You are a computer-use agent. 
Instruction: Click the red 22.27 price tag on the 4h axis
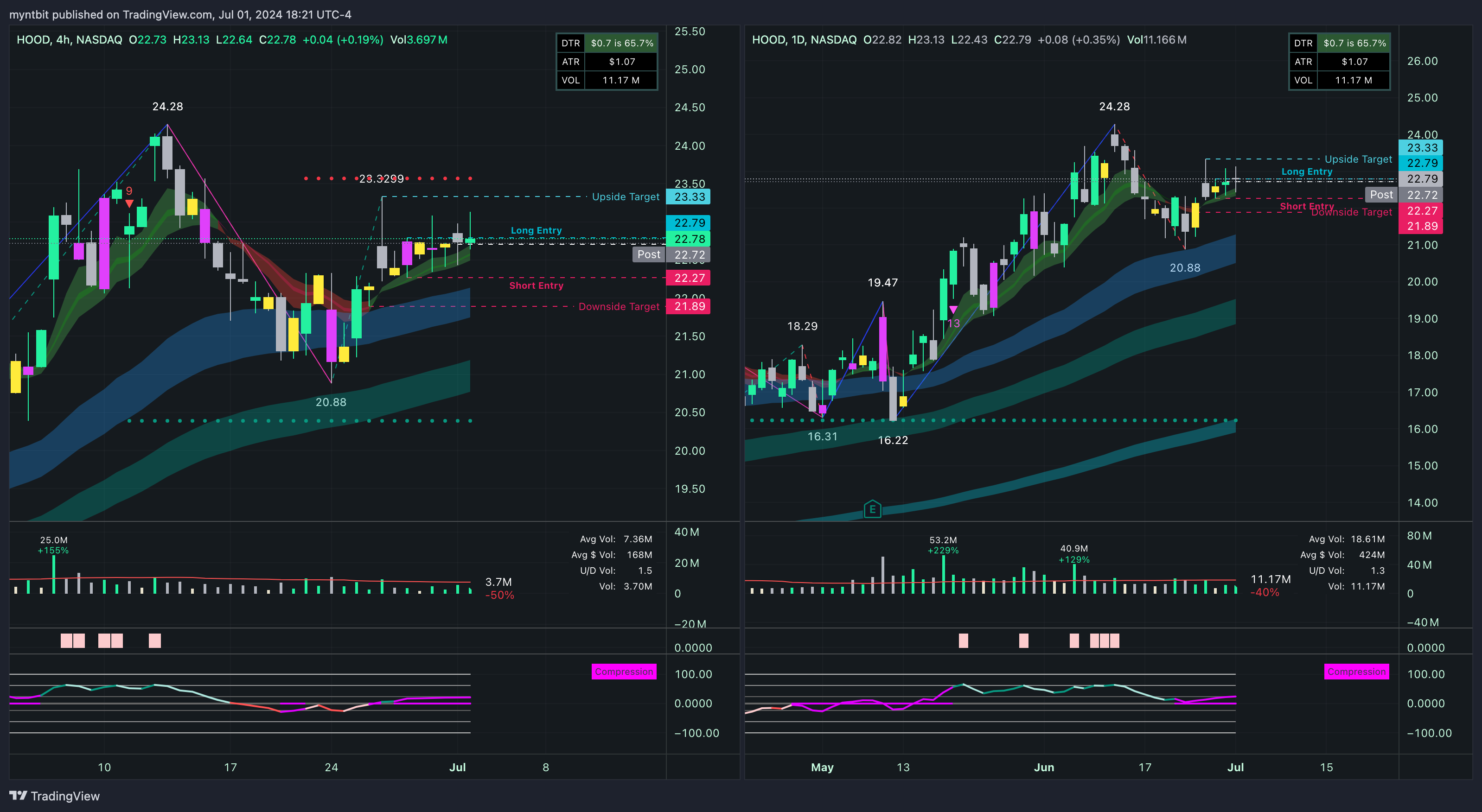(x=689, y=278)
